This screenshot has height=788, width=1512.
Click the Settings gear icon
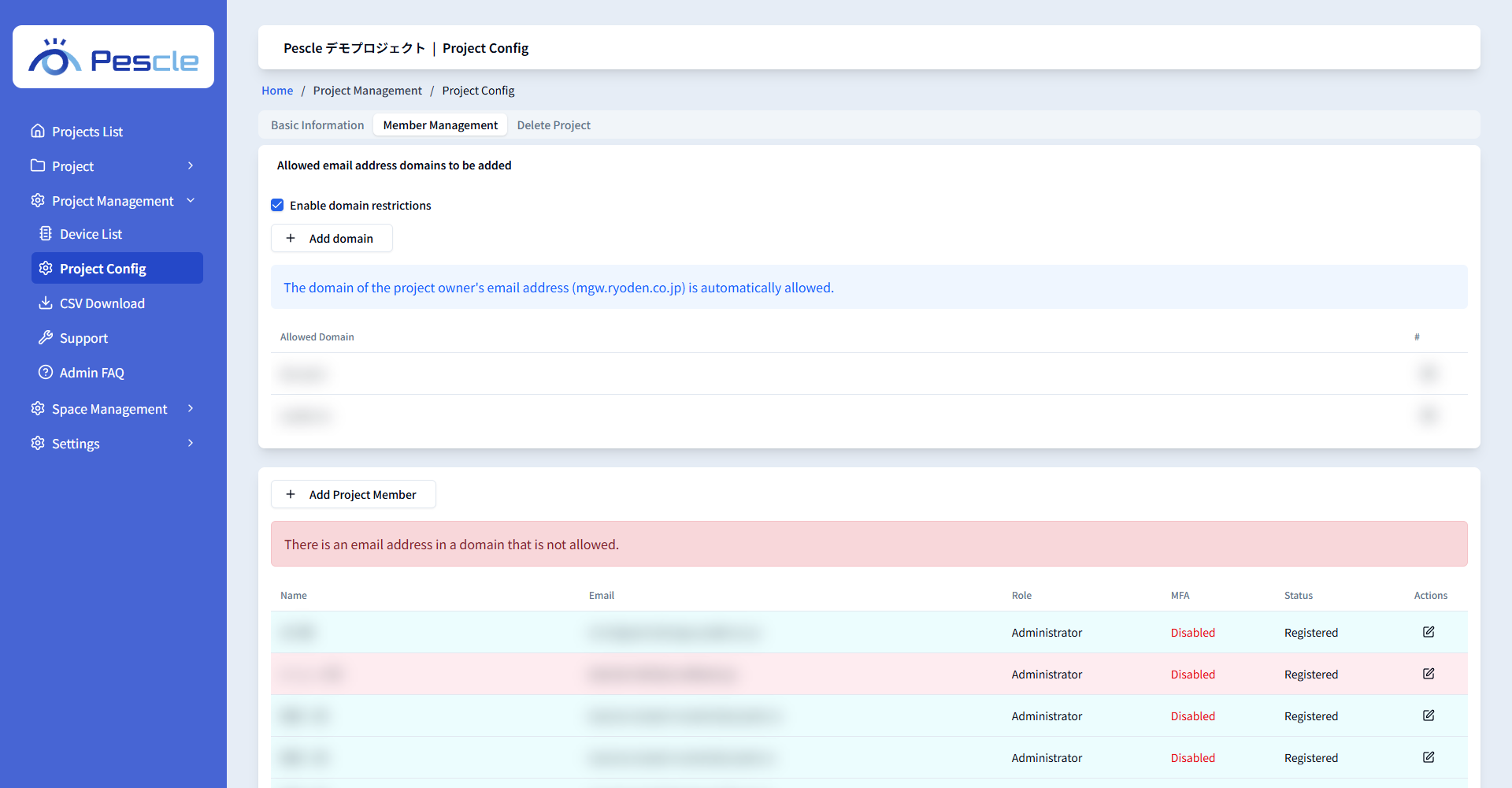point(38,443)
